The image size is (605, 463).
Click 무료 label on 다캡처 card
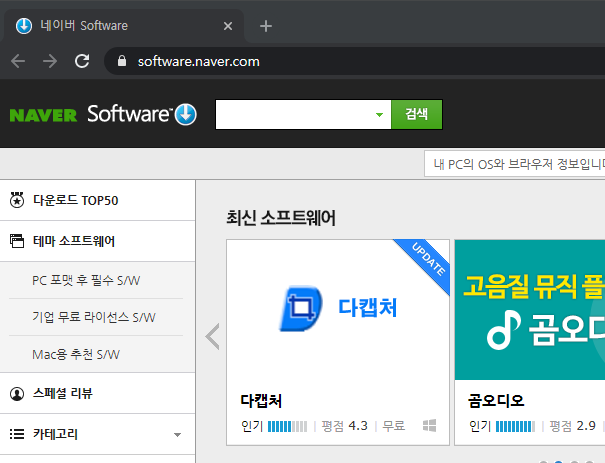[x=394, y=426]
